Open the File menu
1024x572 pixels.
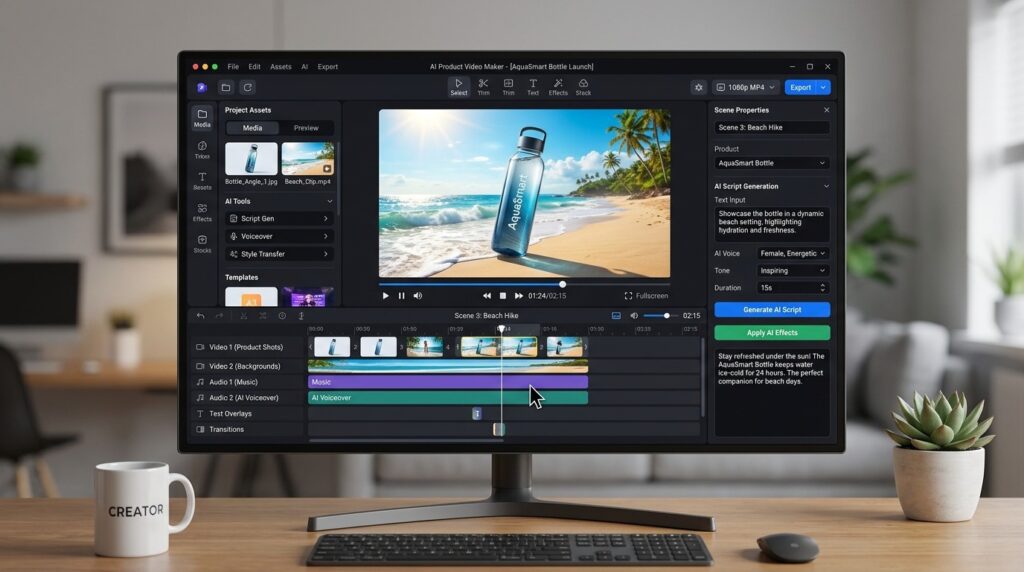[x=232, y=67]
